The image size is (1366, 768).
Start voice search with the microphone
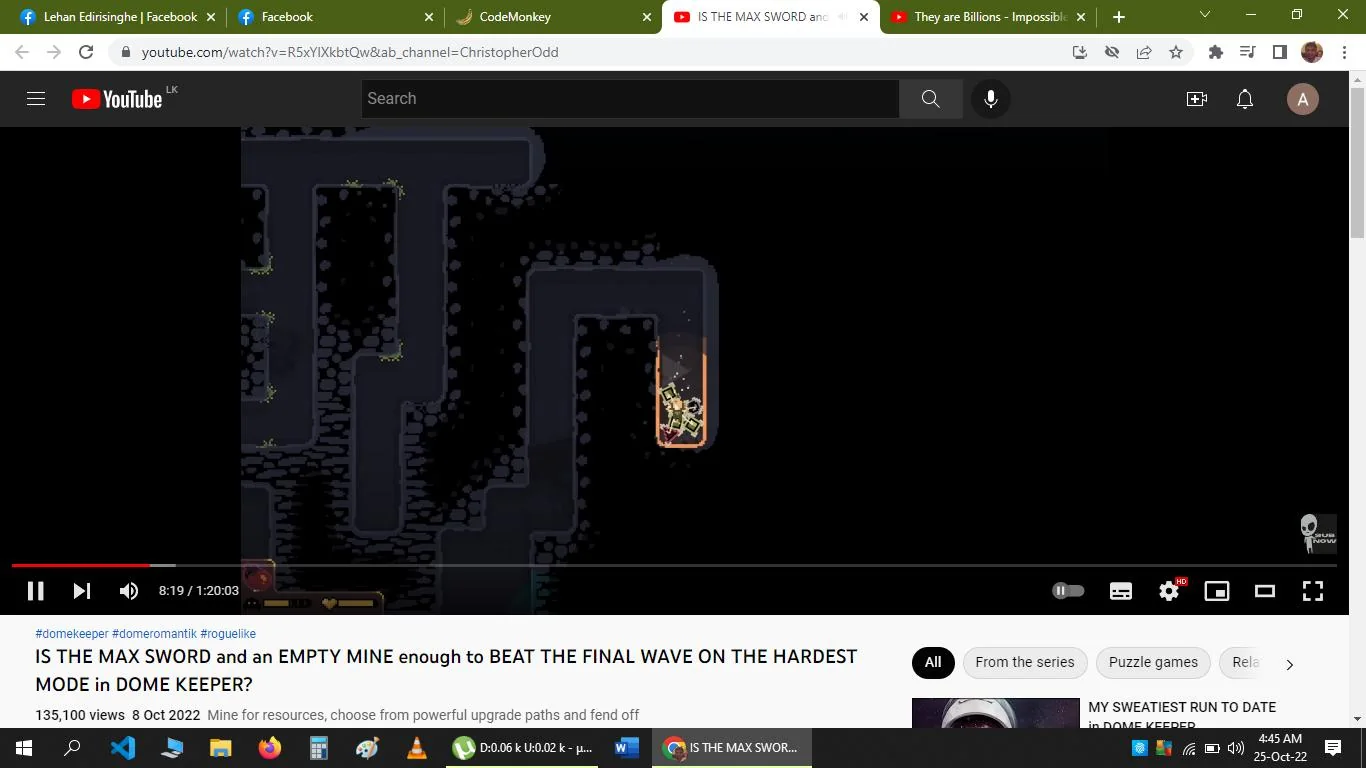[990, 99]
